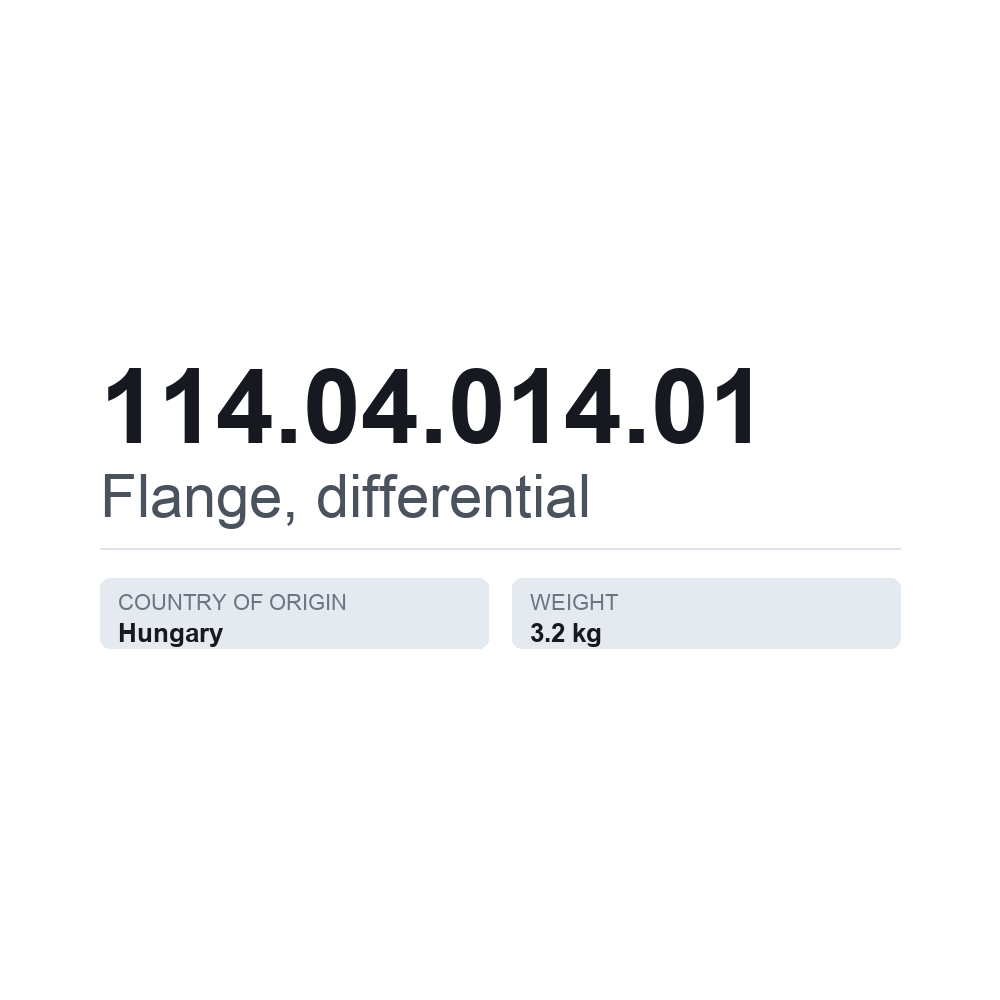This screenshot has width=1000, height=1000.
Task: Select the Flange, differential description text
Action: 345,498
